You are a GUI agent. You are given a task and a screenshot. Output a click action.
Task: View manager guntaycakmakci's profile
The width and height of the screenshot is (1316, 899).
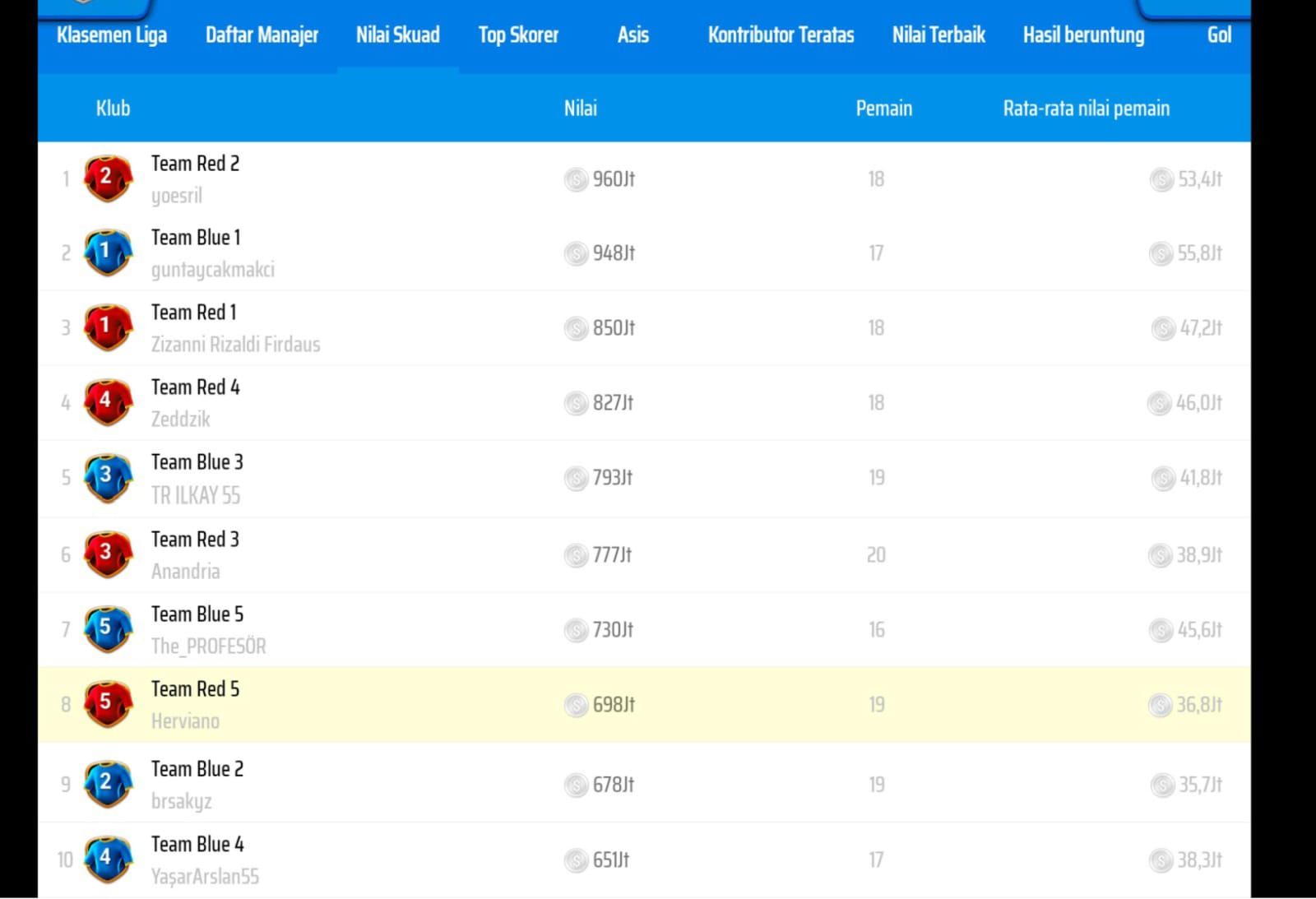coord(213,270)
